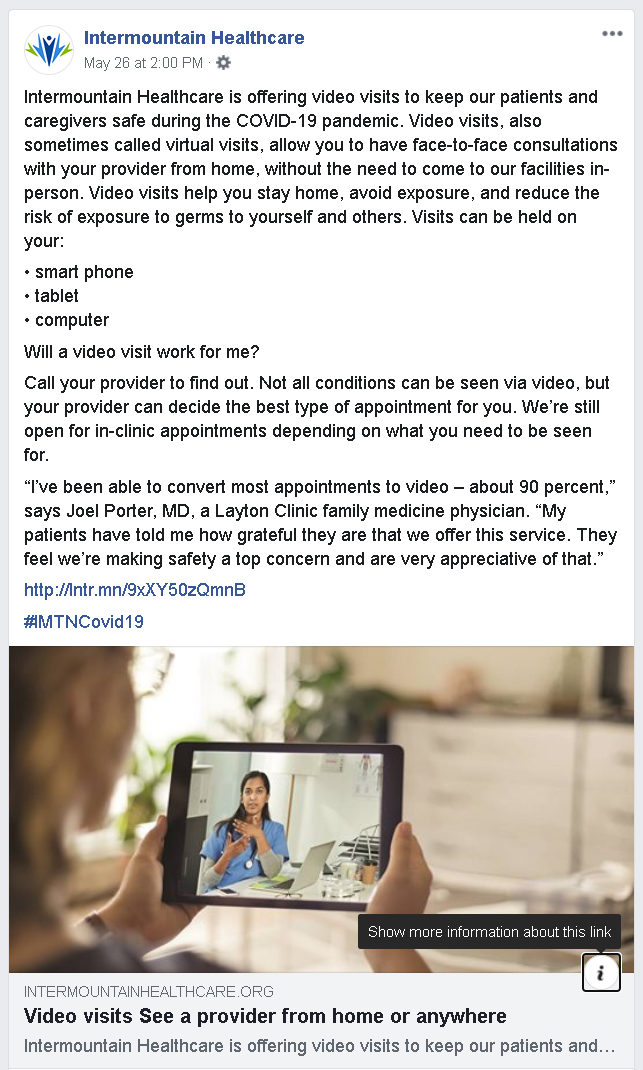The image size is (643, 1070).
Task: Select the #IMTNCovid19 hashtag
Action: pyautogui.click(x=84, y=622)
